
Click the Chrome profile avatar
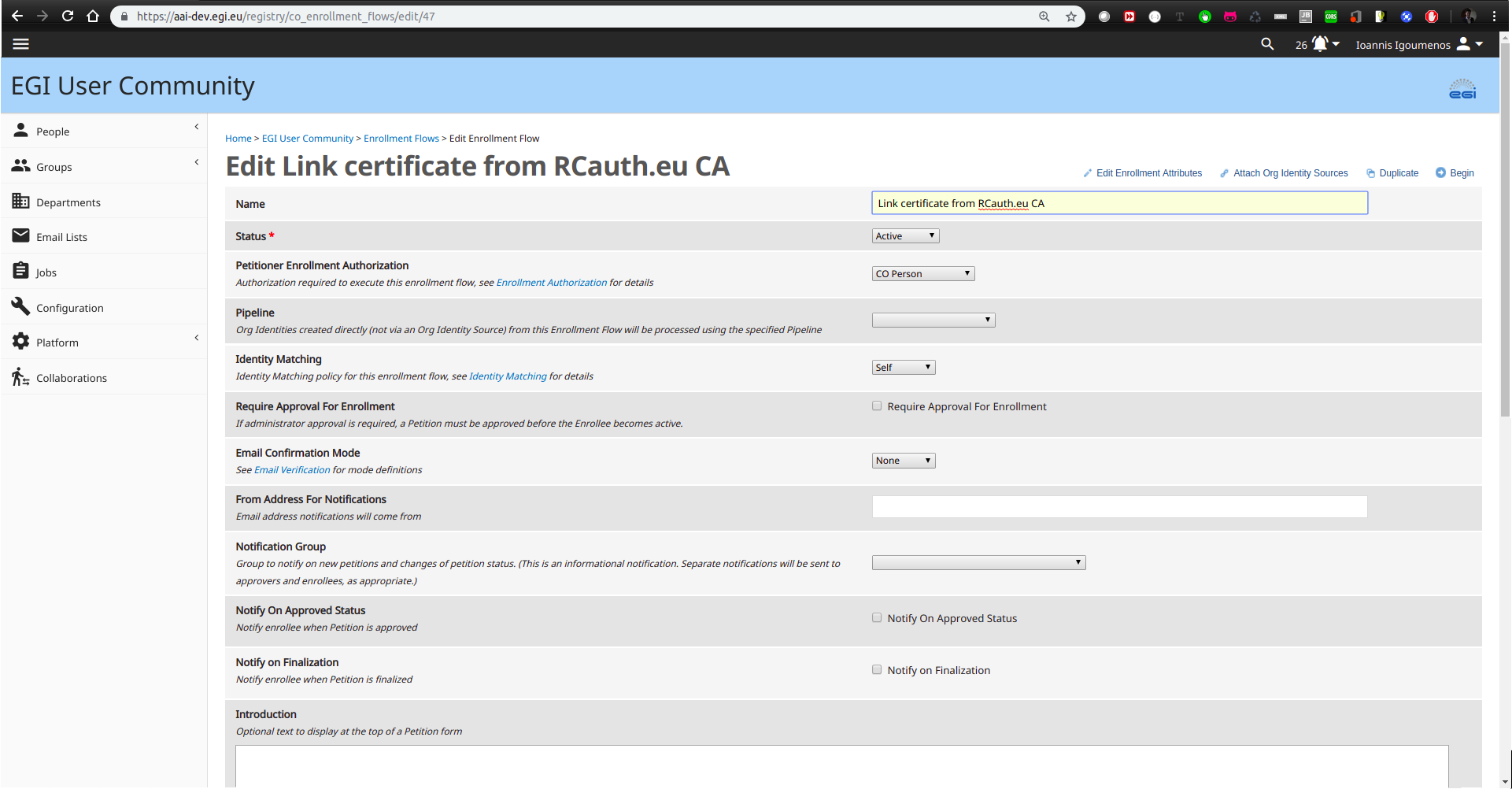(1469, 17)
